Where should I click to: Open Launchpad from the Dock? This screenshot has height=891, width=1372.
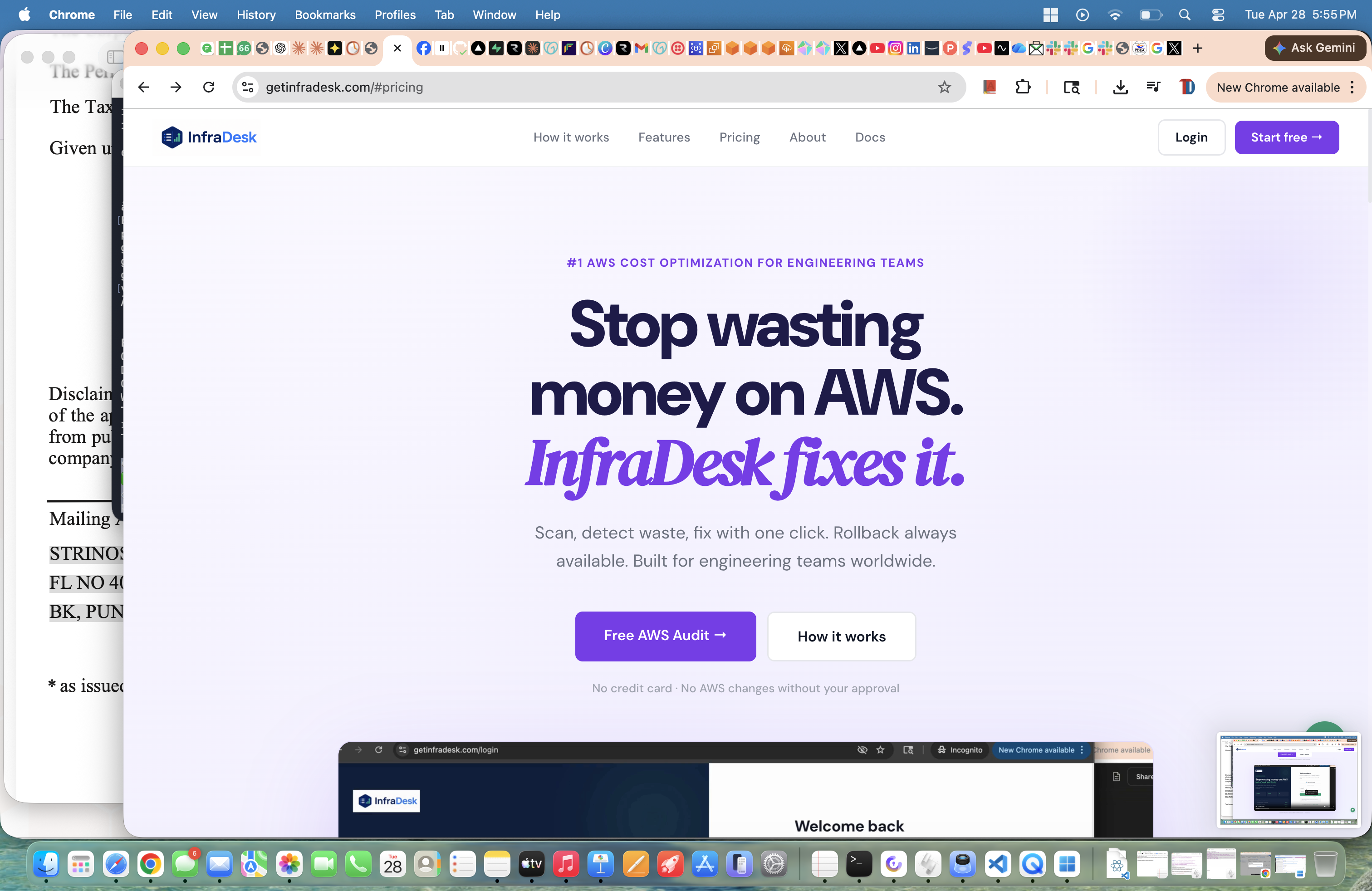pyautogui.click(x=81, y=863)
